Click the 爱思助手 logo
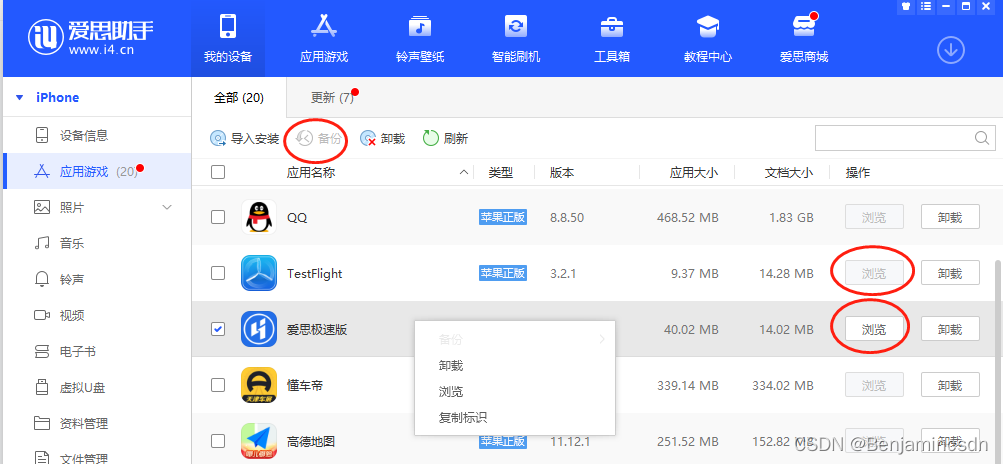1003x464 pixels. (x=91, y=37)
